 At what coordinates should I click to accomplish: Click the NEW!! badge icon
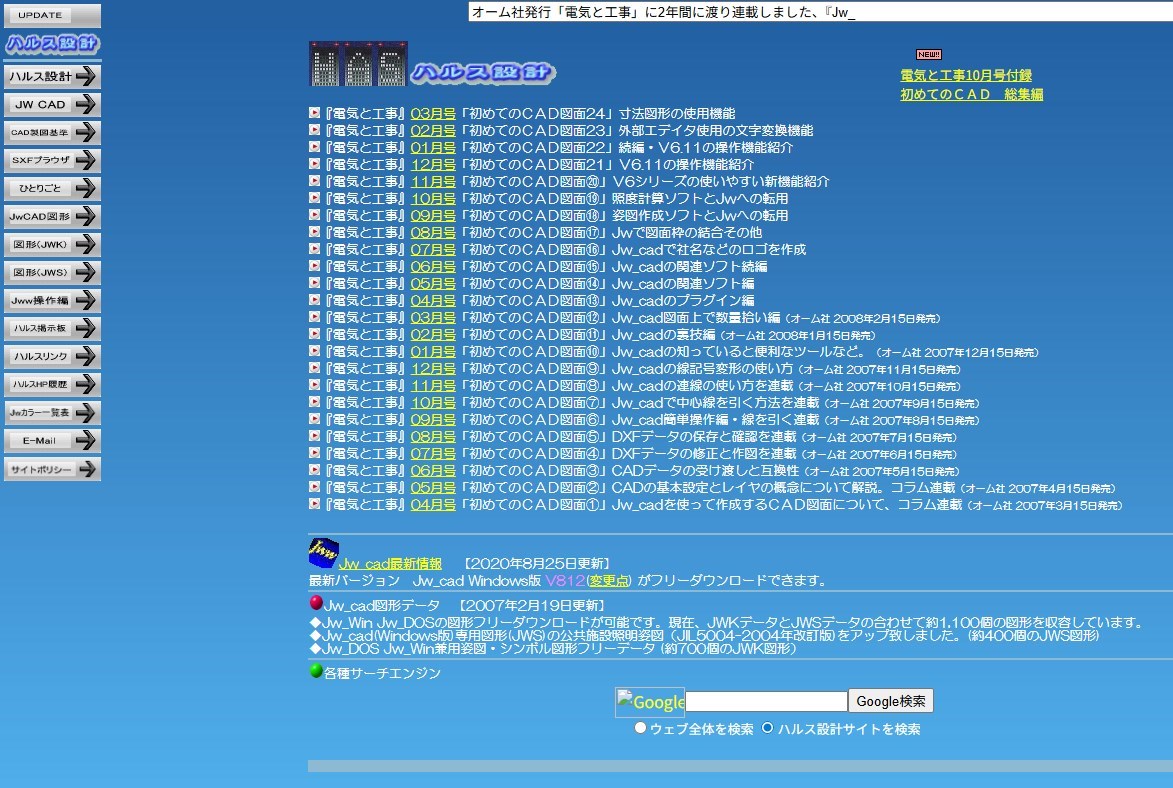tap(928, 55)
